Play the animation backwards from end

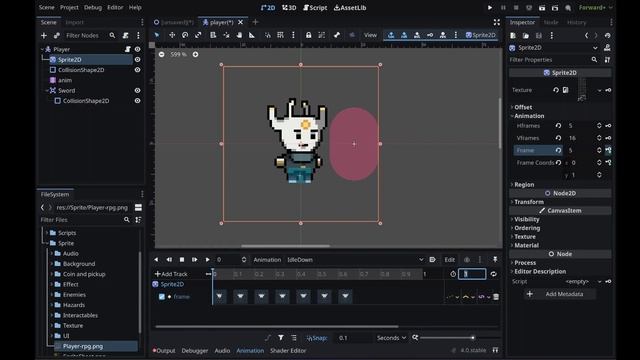click(x=169, y=260)
